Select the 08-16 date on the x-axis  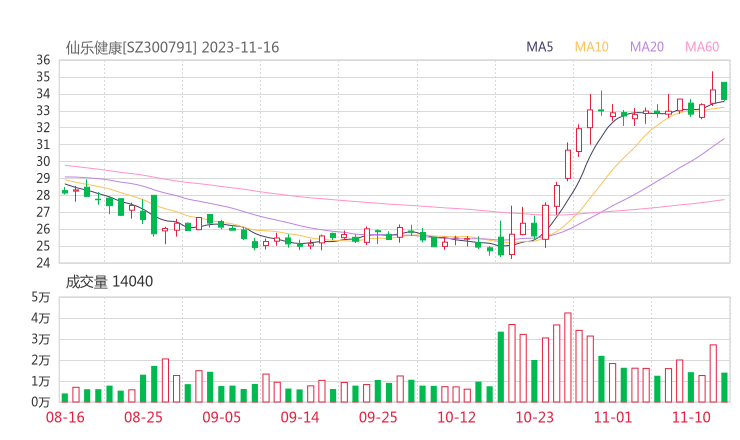tap(66, 417)
